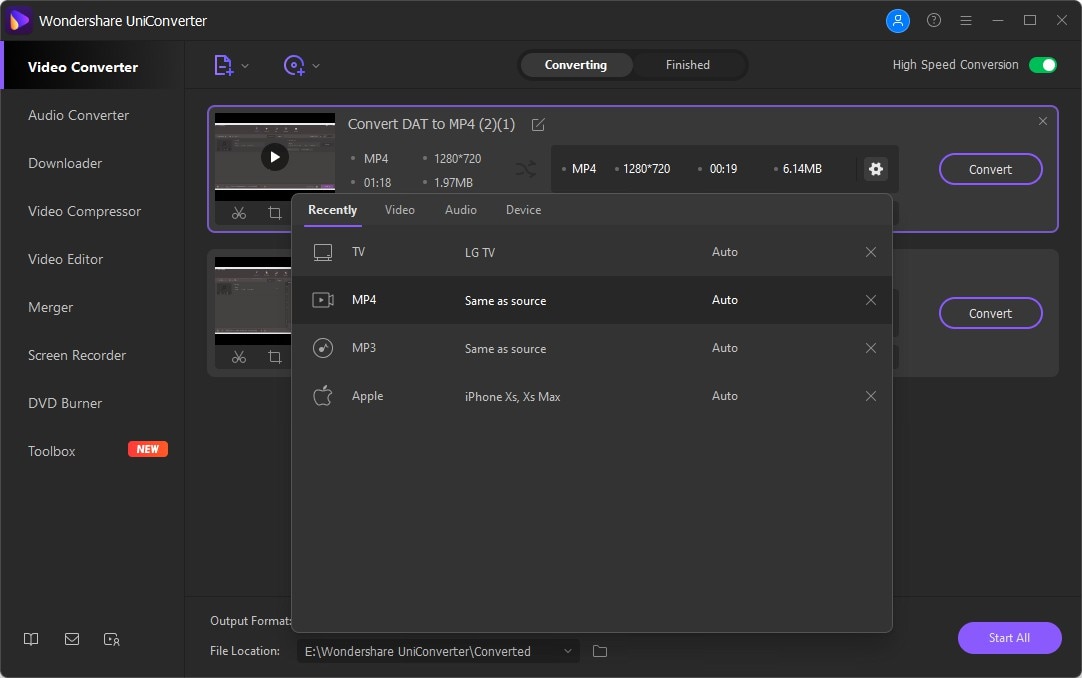Image resolution: width=1082 pixels, height=678 pixels.
Task: Click the Start All button
Action: tap(1009, 638)
